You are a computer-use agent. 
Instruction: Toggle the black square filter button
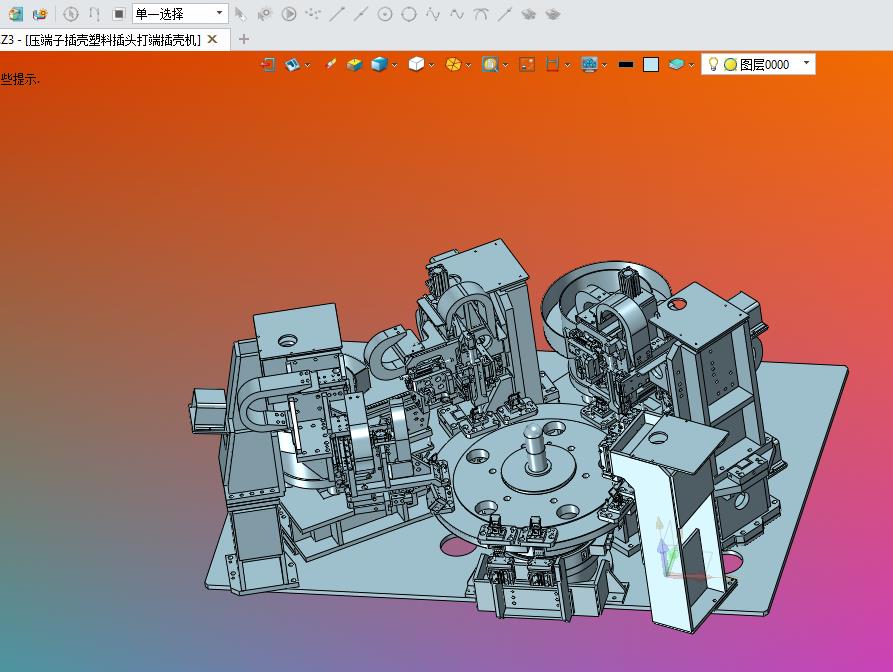click(x=118, y=14)
